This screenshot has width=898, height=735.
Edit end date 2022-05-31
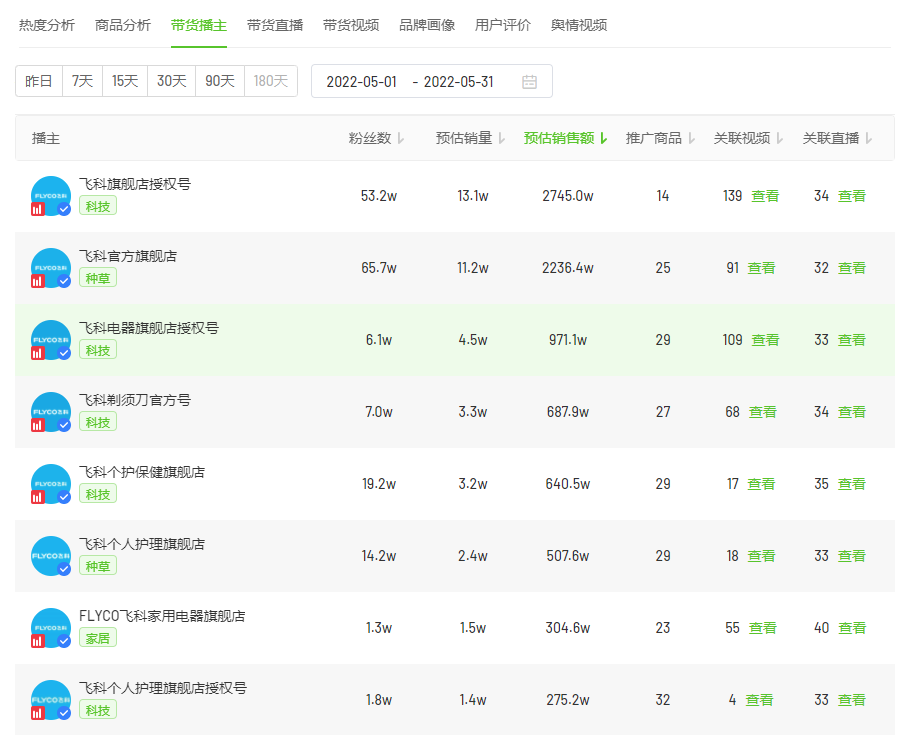[458, 82]
